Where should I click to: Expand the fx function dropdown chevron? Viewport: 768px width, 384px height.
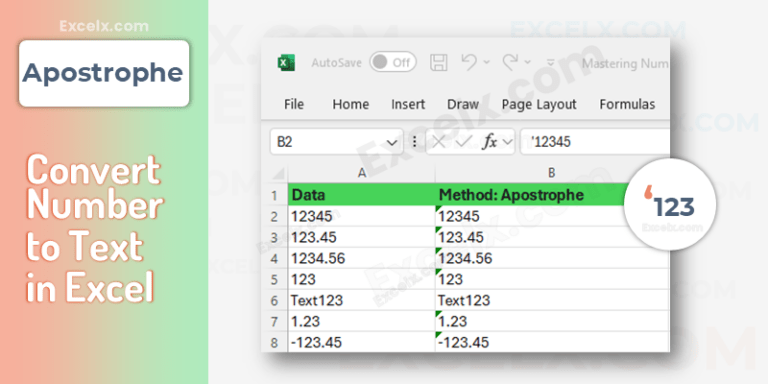(x=507, y=142)
